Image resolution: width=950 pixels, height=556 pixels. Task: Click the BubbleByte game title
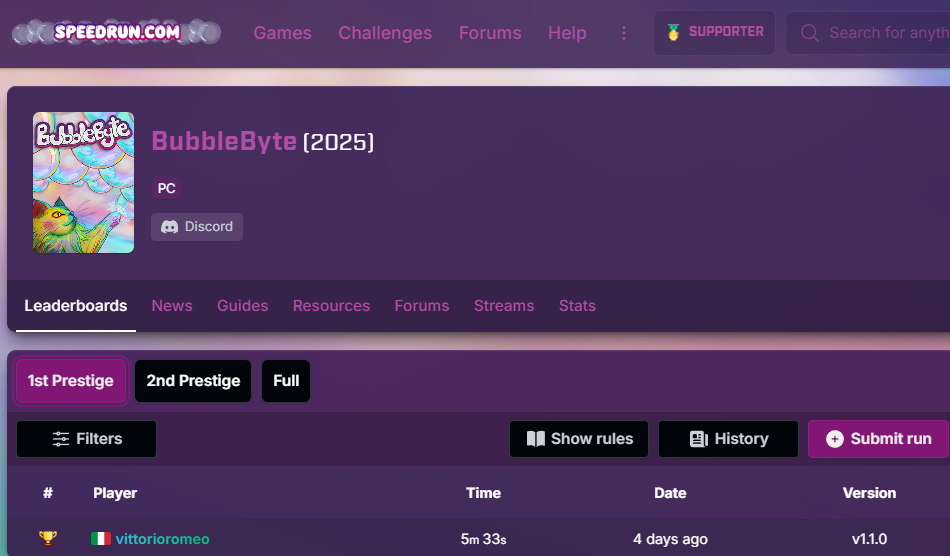(224, 141)
